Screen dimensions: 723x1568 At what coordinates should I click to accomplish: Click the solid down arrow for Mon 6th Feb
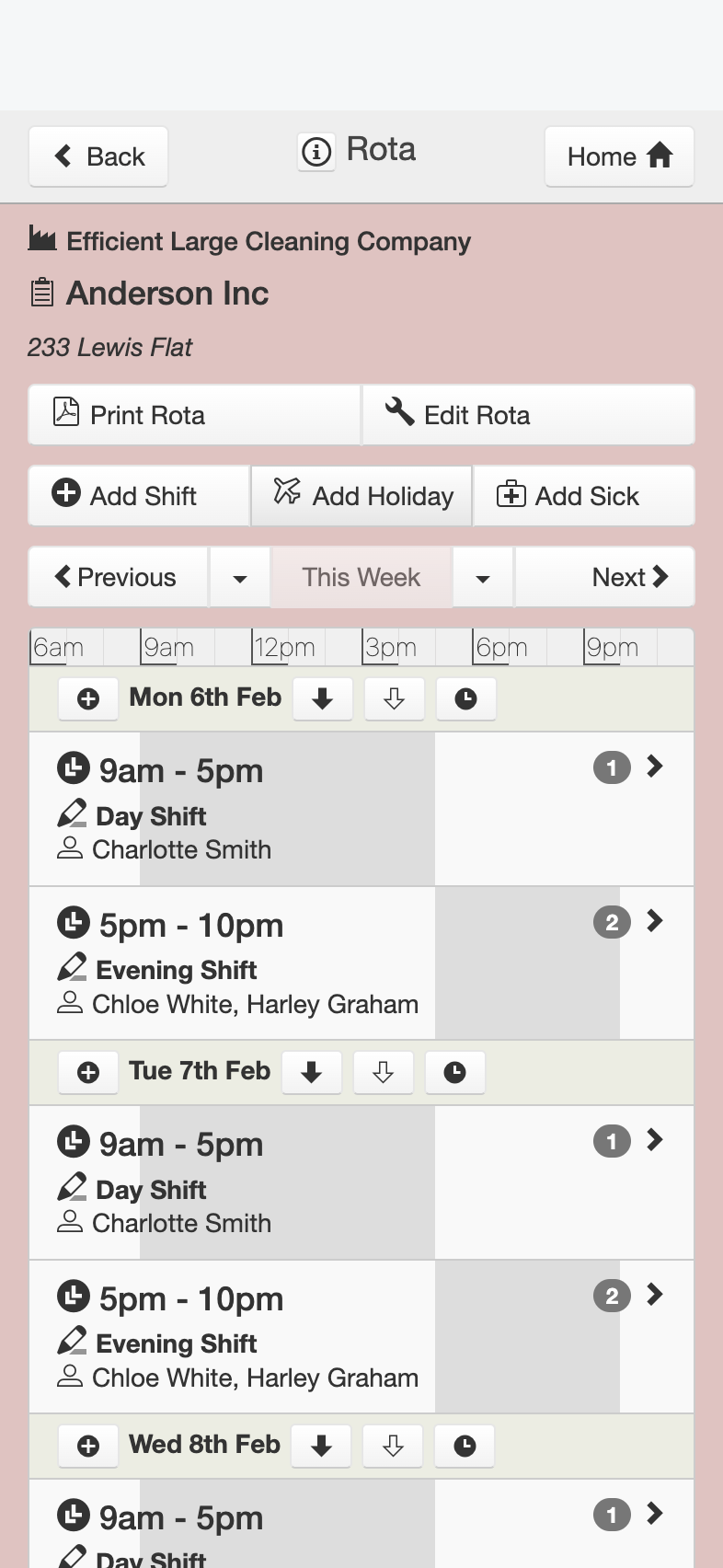[322, 699]
